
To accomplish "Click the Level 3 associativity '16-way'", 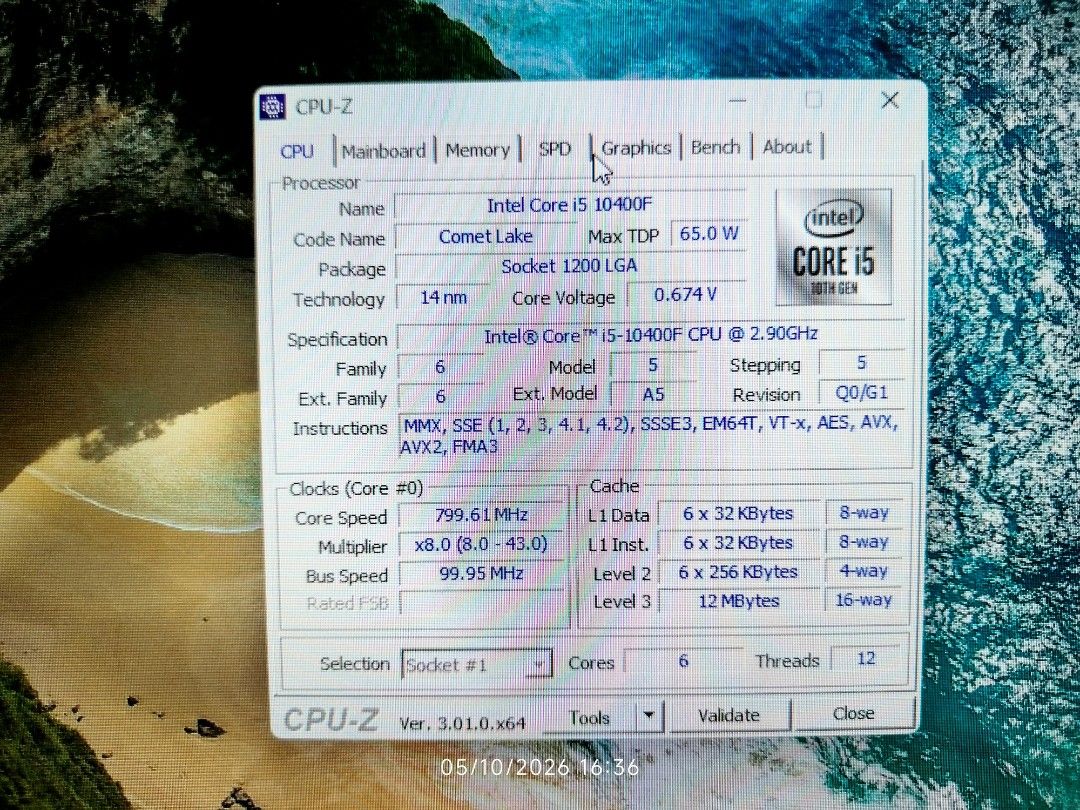I will point(863,599).
